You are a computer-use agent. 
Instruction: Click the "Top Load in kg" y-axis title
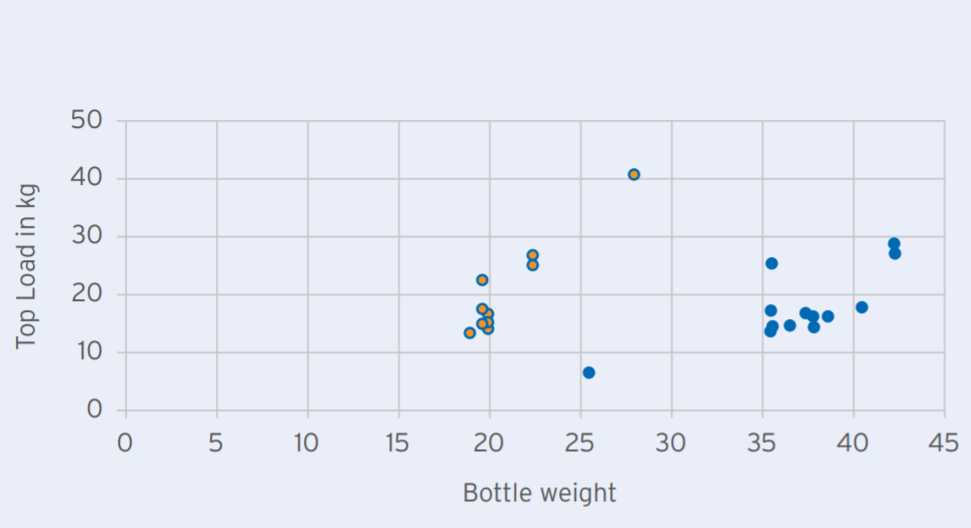click(x=26, y=267)
